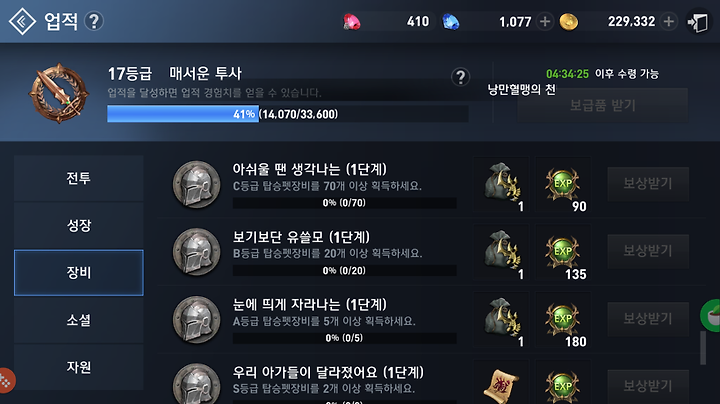Tap the back arrow diamond icon
The height and width of the screenshot is (404, 720).
[x=22, y=21]
